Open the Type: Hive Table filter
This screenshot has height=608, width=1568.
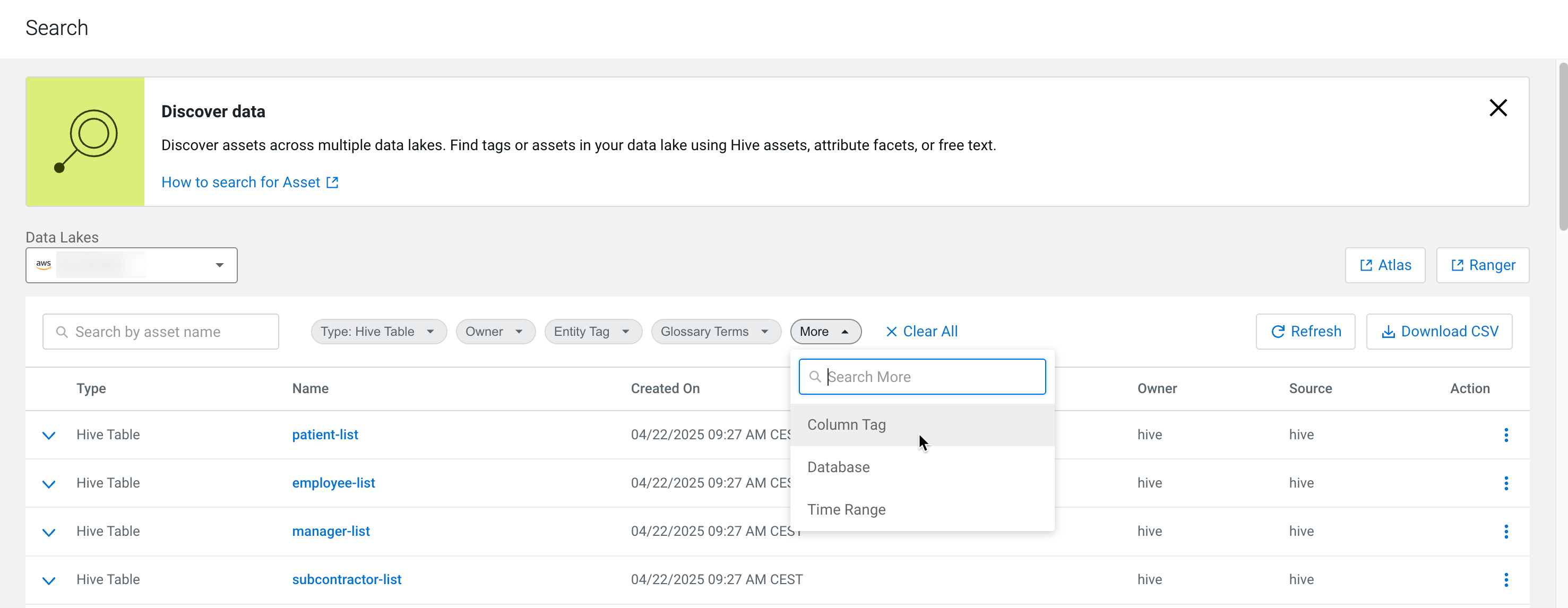click(378, 331)
